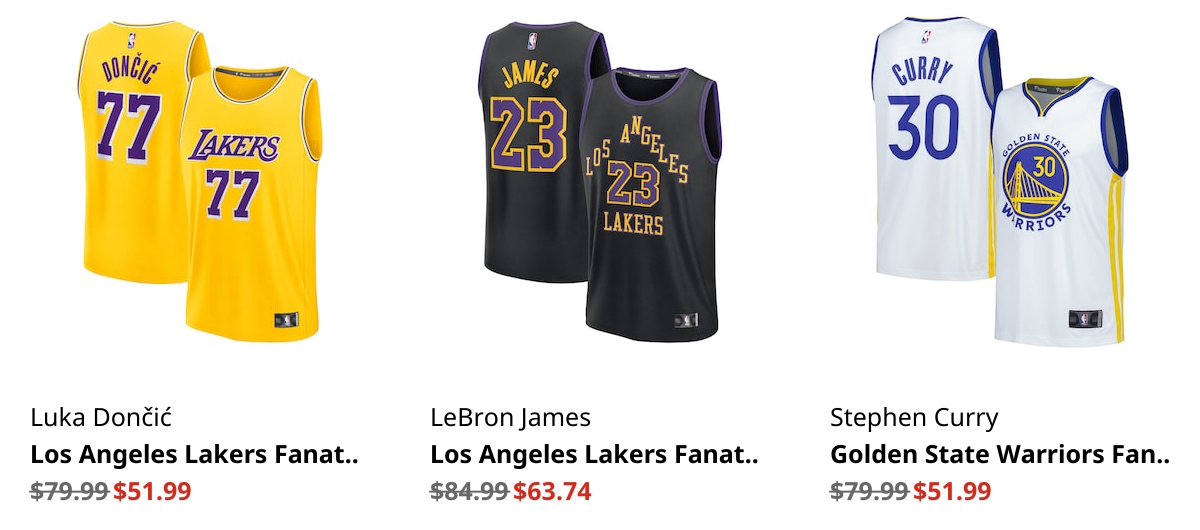Open the Lakers Fanatics title under LeBron James
Viewport: 1200px width, 530px height.
pyautogui.click(x=594, y=455)
